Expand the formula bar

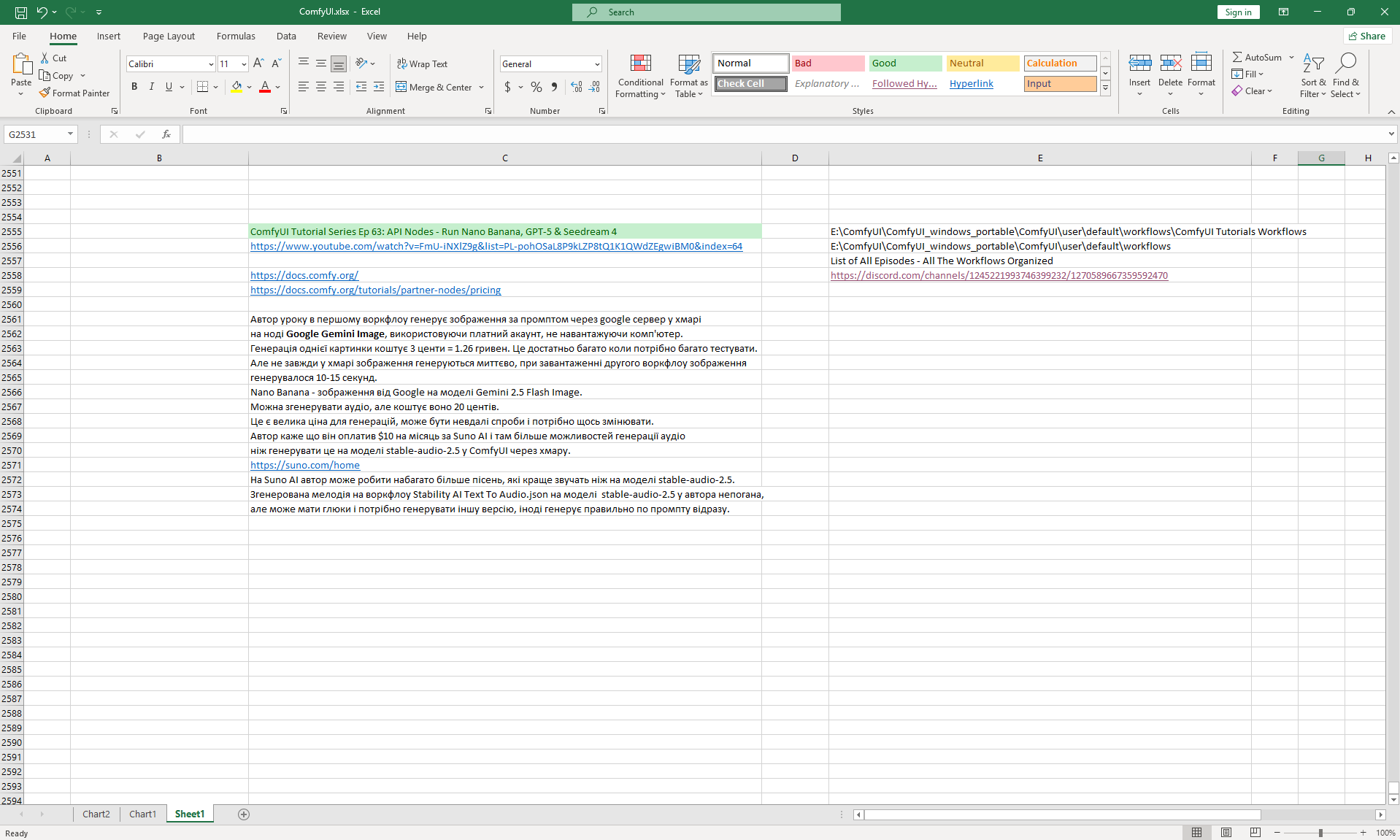tap(1391, 134)
